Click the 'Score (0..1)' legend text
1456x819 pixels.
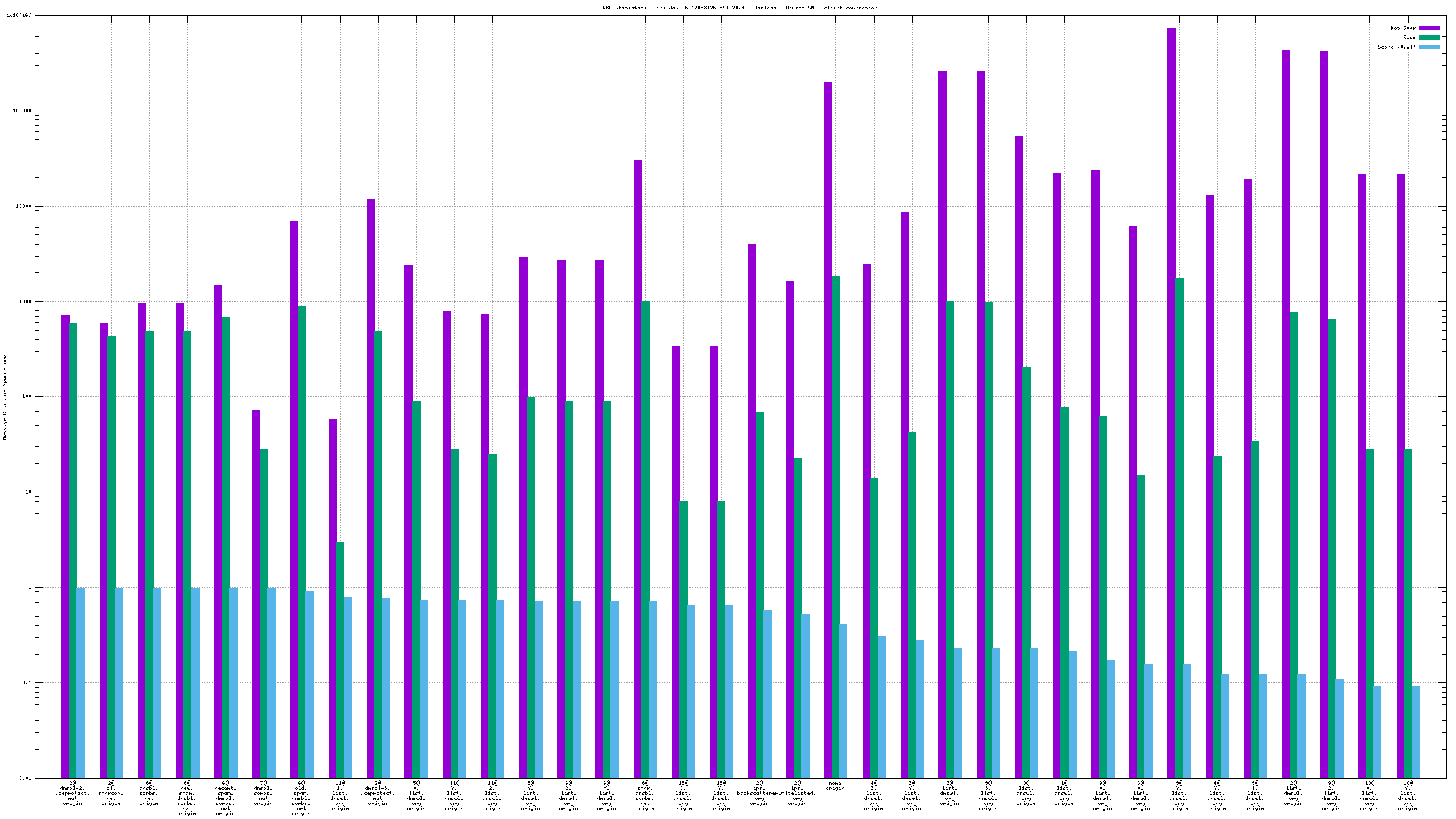pos(1397,47)
